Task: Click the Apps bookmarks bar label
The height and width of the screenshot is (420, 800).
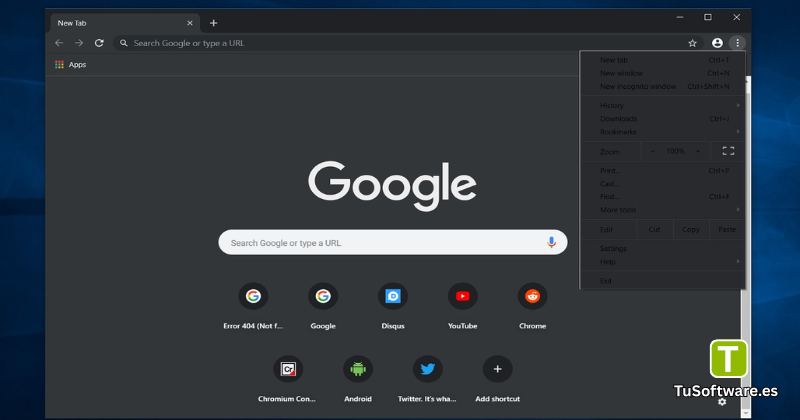Action: (x=78, y=65)
